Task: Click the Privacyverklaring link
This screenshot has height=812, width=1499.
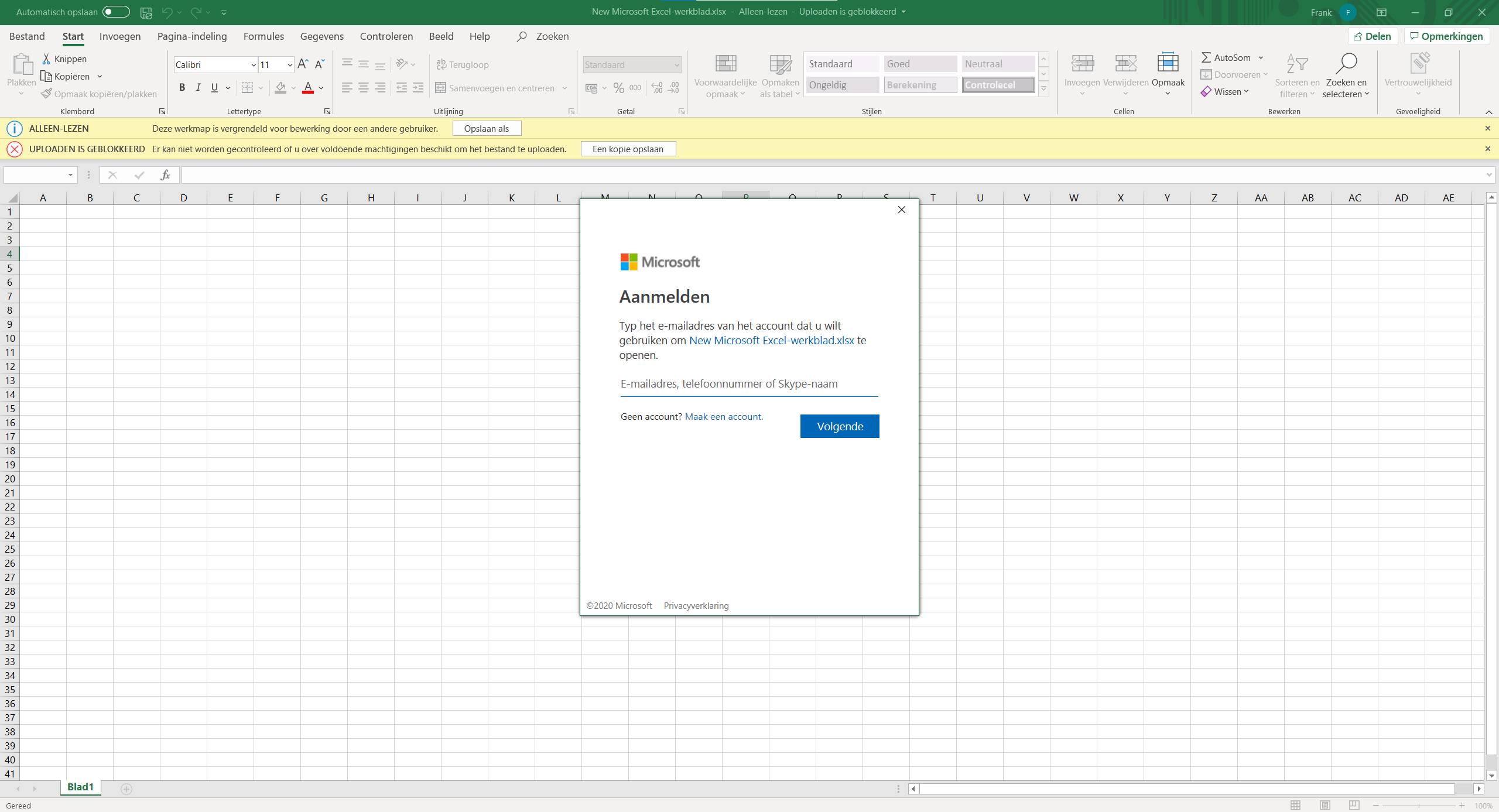Action: pos(696,605)
